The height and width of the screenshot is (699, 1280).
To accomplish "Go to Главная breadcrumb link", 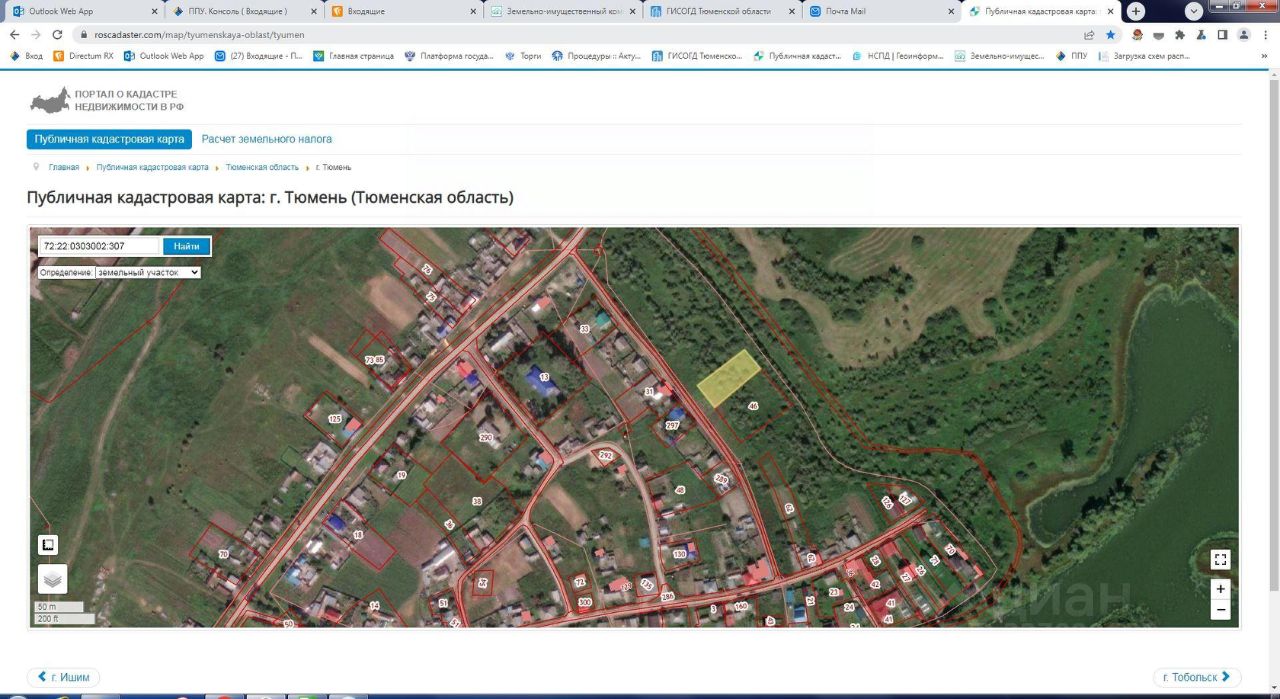I will [x=64, y=167].
